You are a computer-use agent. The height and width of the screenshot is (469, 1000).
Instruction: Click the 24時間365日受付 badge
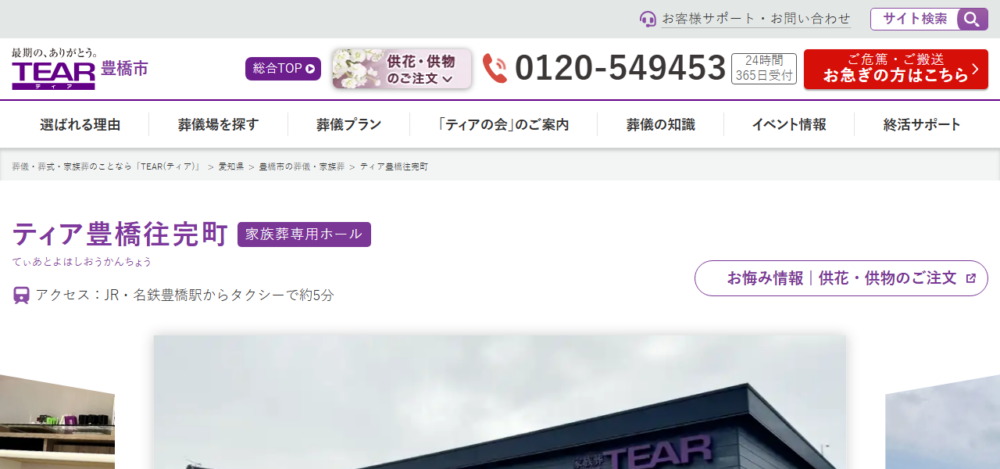point(763,68)
